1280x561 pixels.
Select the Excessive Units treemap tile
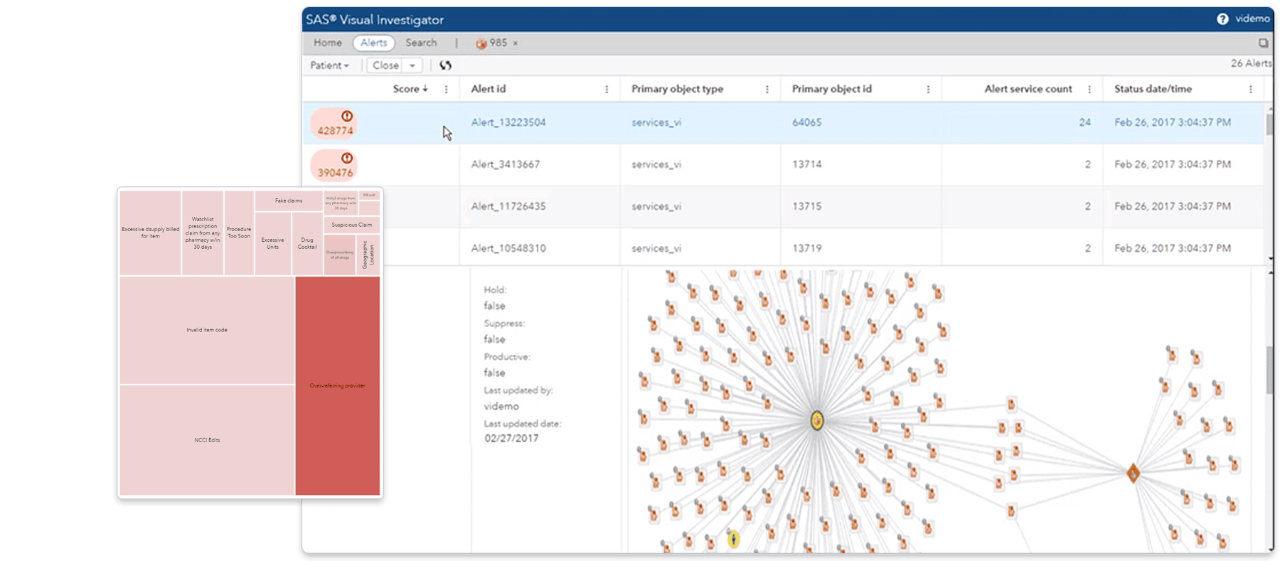273,243
